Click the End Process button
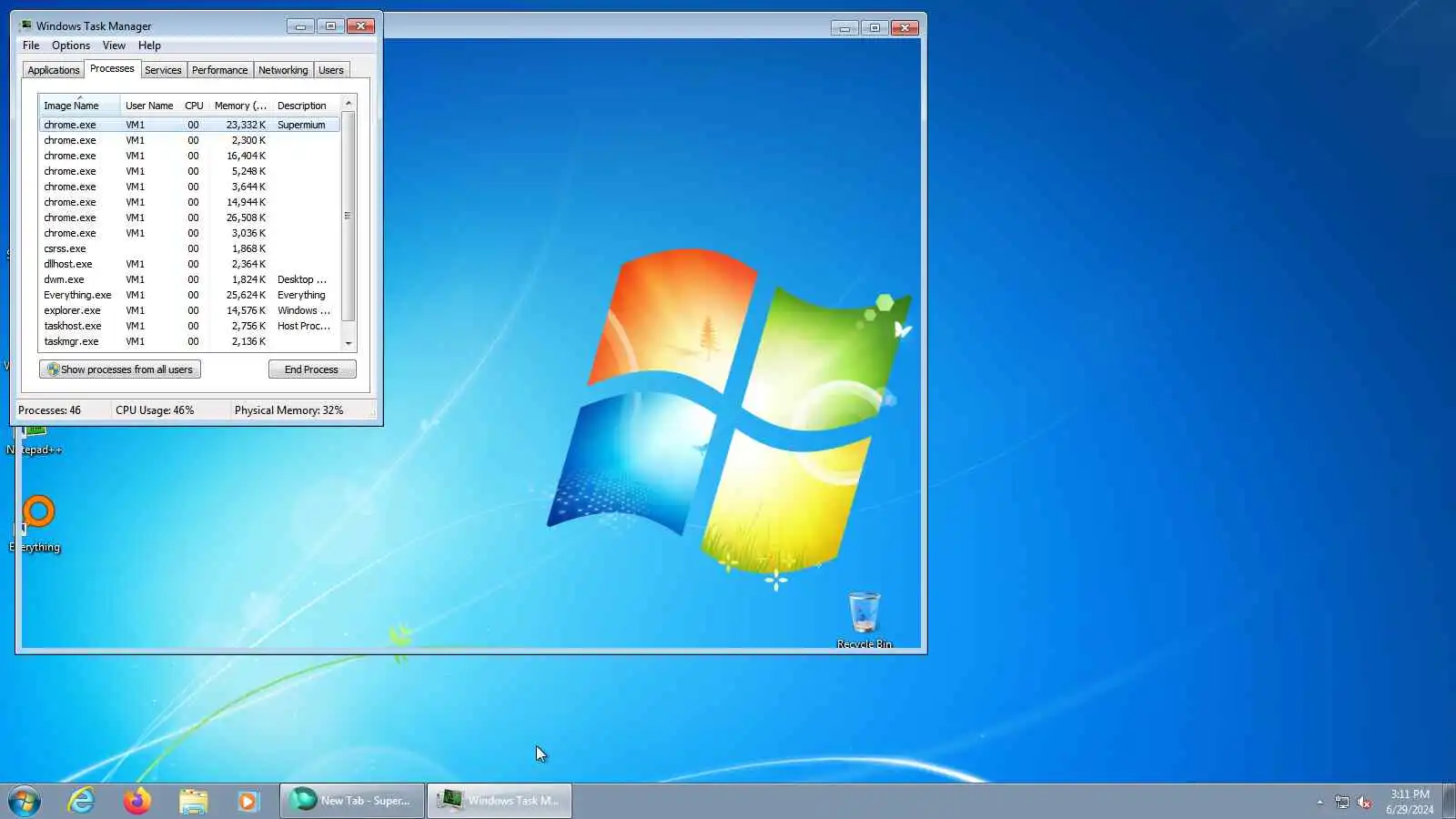The height and width of the screenshot is (819, 1456). pos(312,369)
